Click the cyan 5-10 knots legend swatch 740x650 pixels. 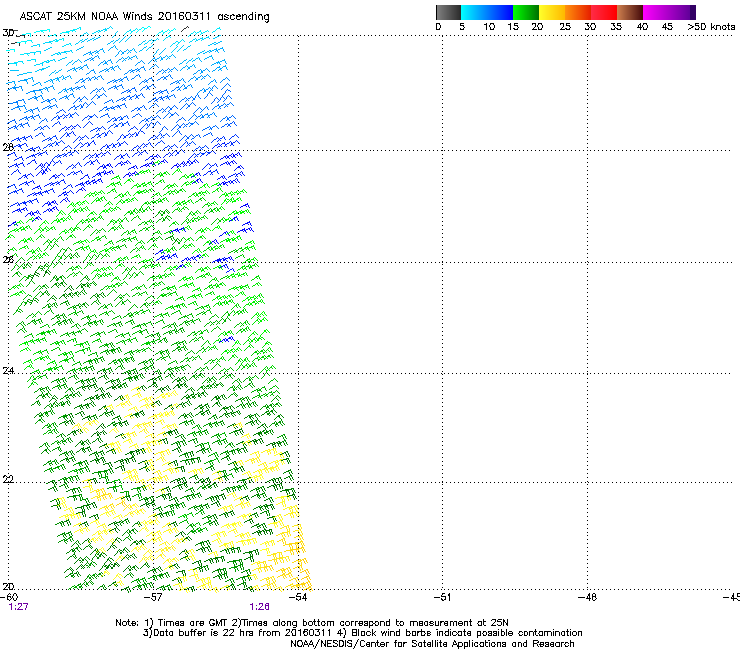(474, 12)
